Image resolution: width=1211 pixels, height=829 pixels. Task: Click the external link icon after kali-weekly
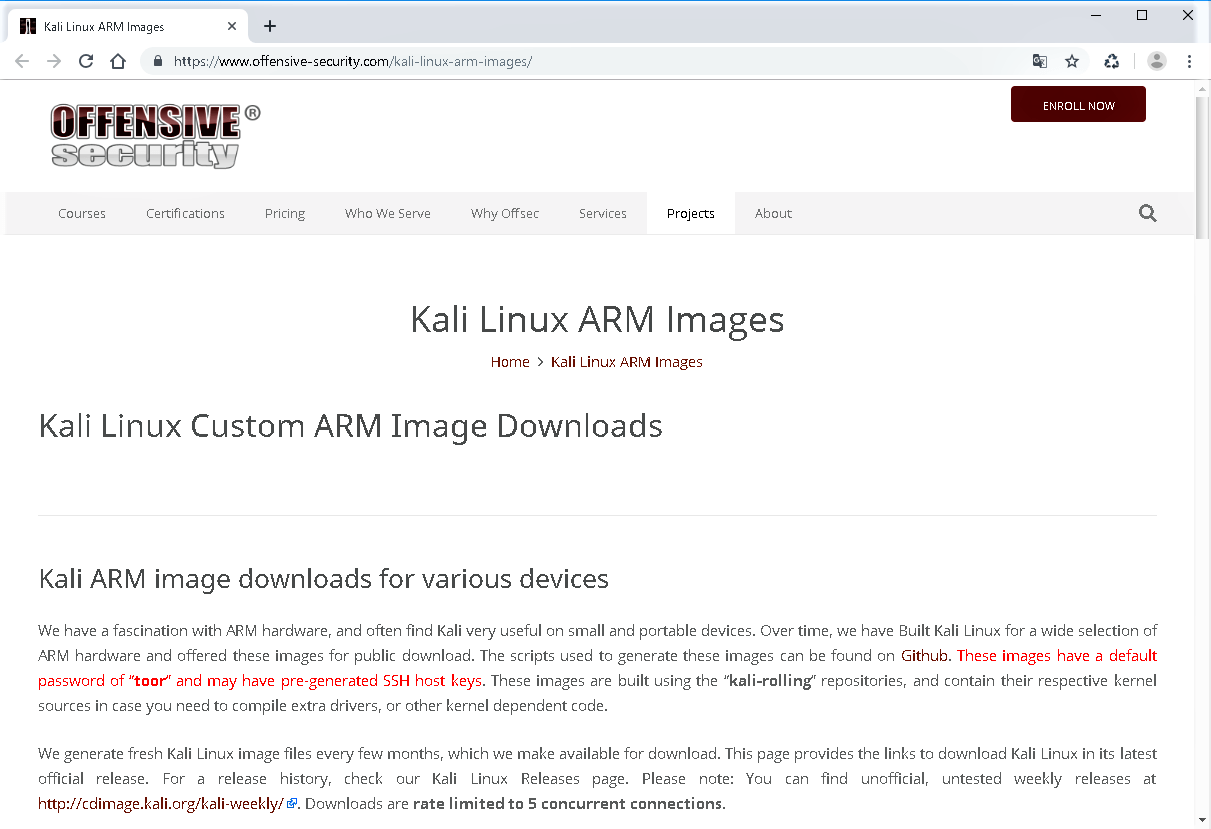292,802
